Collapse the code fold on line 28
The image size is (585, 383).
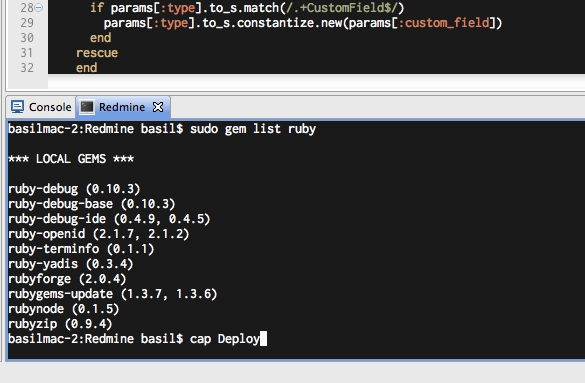click(x=38, y=7)
